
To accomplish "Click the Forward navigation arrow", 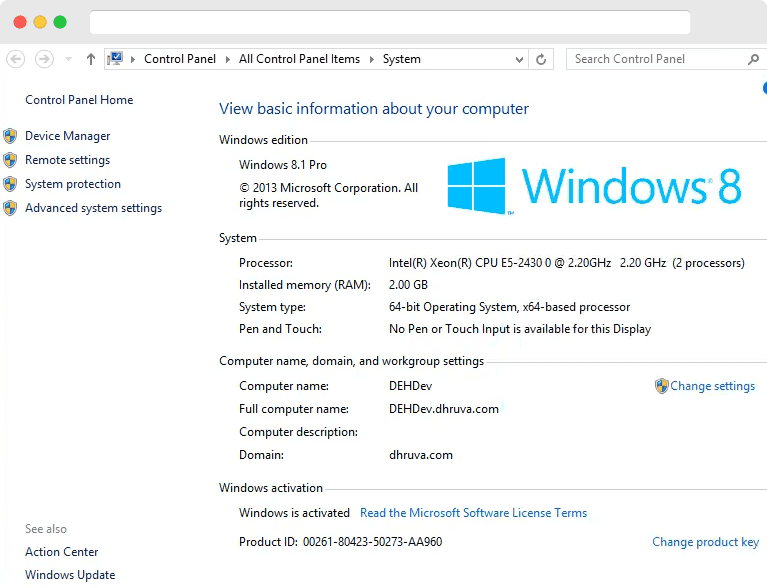I will [x=44, y=59].
